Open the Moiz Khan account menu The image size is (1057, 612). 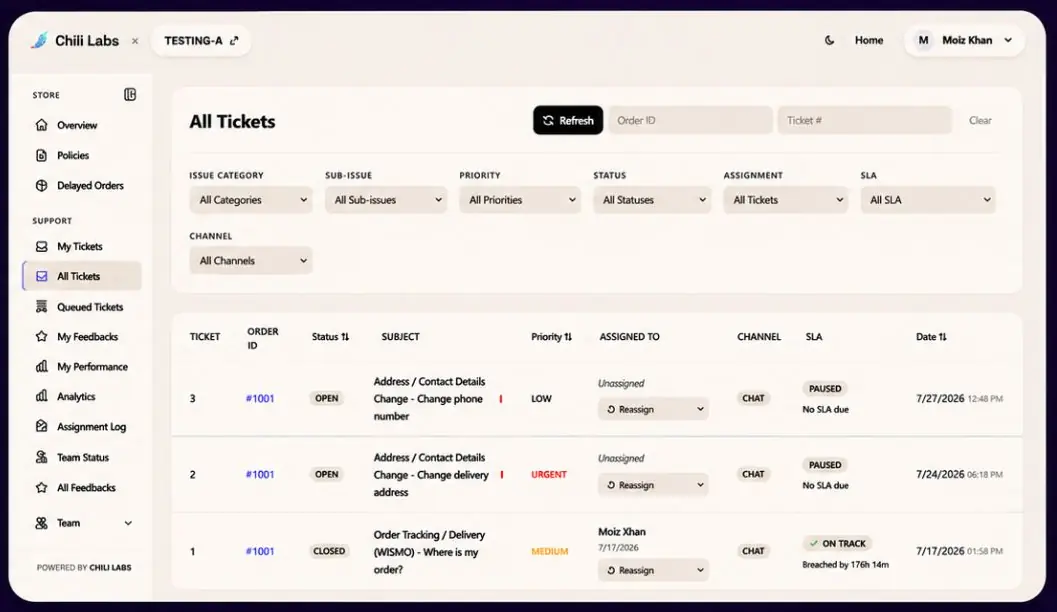point(965,40)
